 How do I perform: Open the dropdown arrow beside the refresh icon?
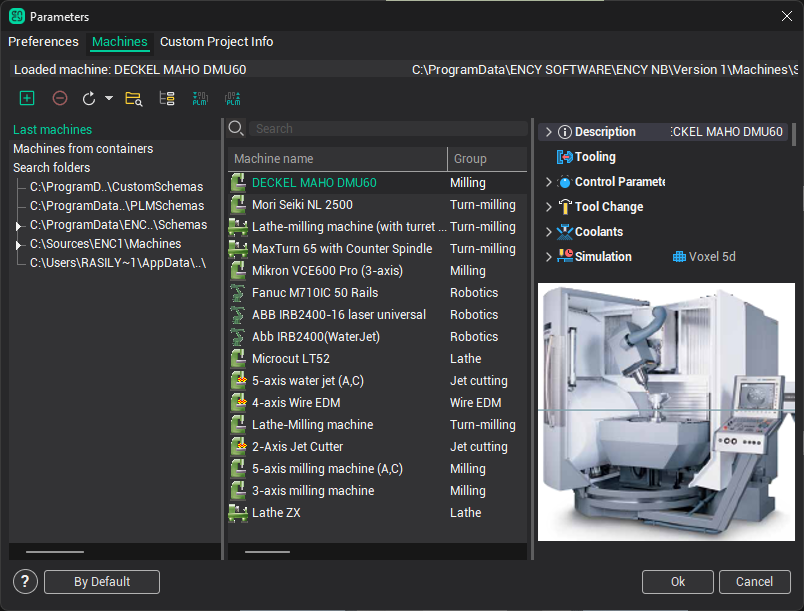click(108, 99)
